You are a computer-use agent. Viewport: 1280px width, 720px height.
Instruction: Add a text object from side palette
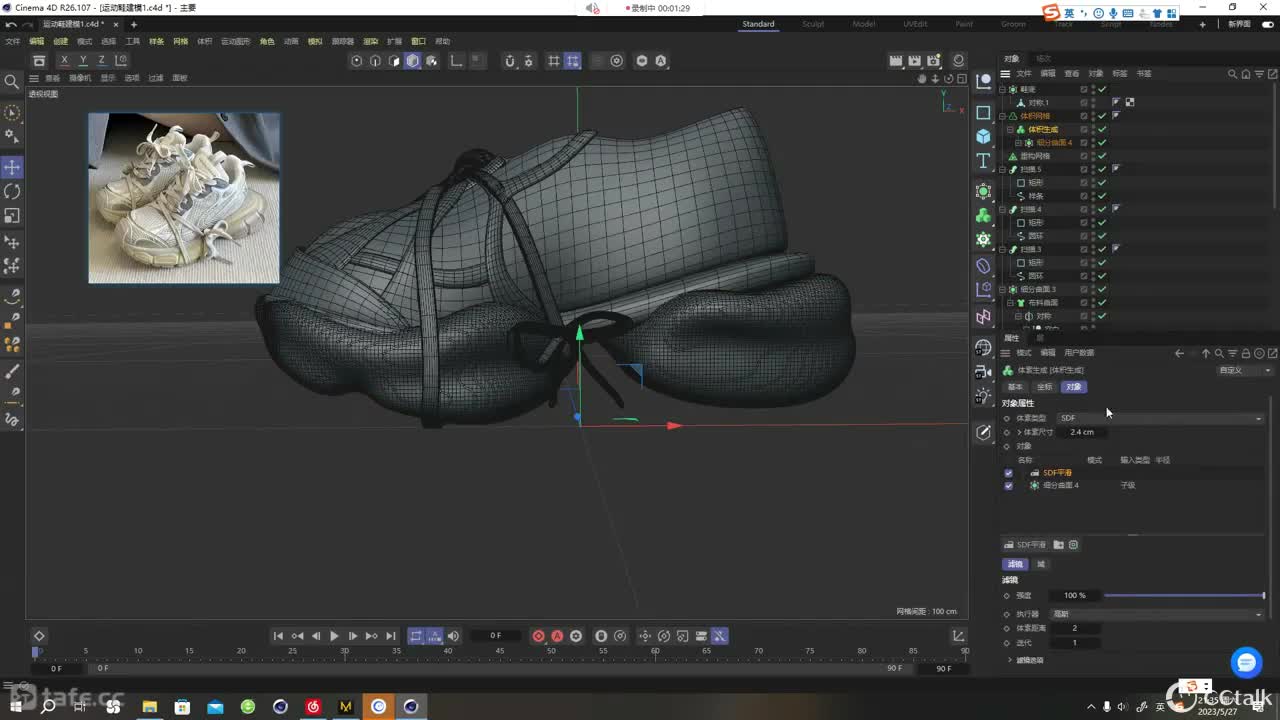(x=983, y=161)
